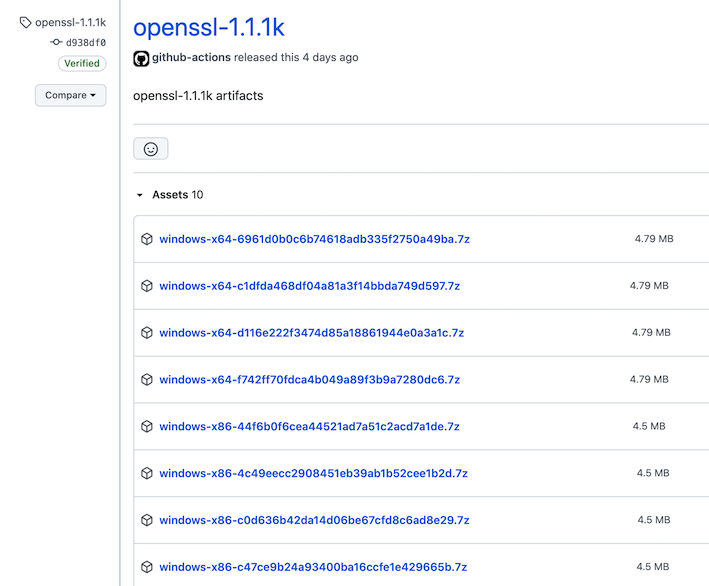The width and height of the screenshot is (709, 586).
Task: Open commit d938df0
Action: pyautogui.click(x=85, y=43)
